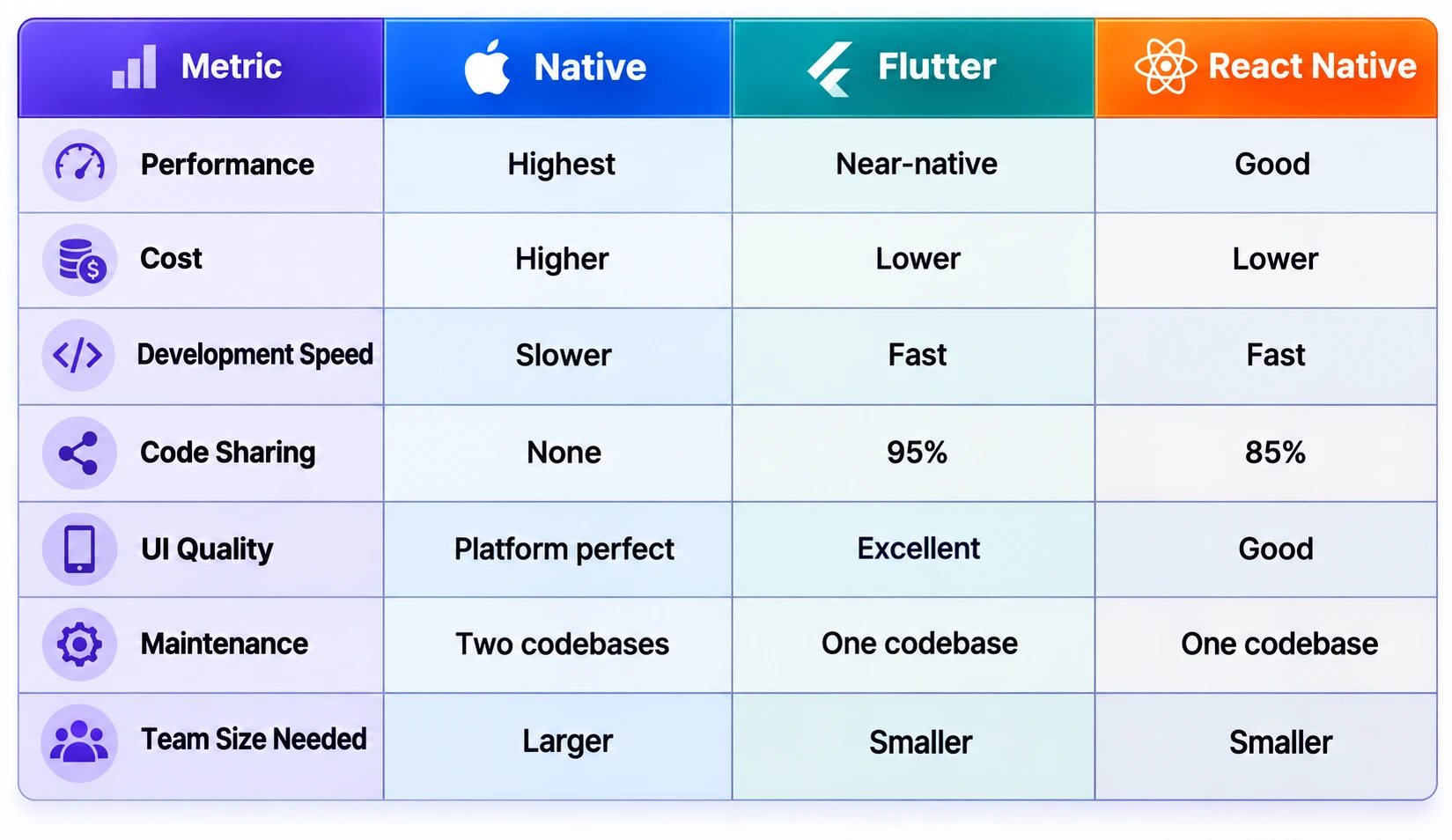Click the bar chart icon beside Metric
Screen dimensions: 1452x840
(134, 67)
